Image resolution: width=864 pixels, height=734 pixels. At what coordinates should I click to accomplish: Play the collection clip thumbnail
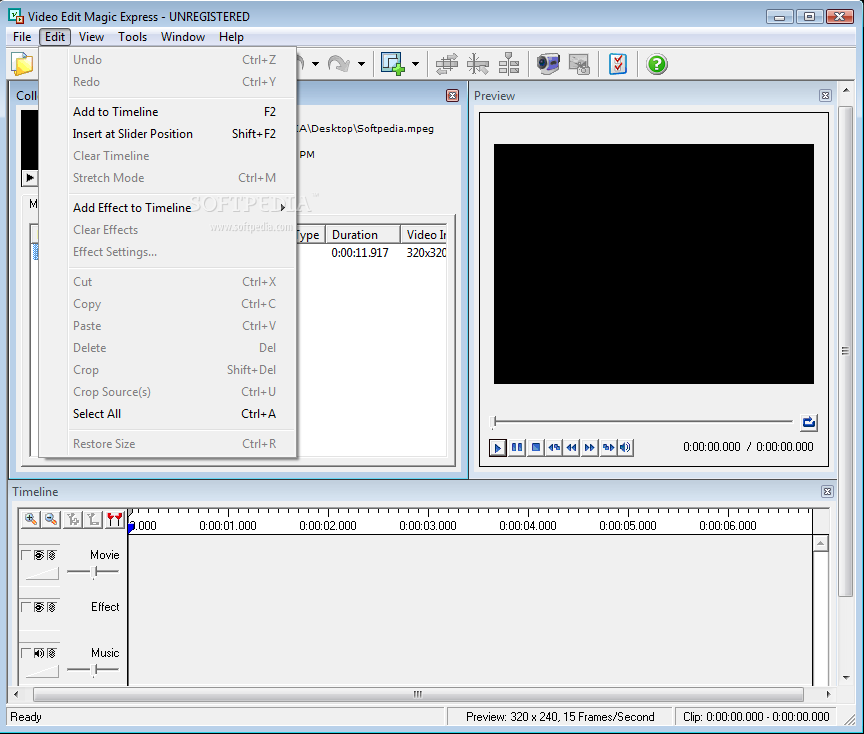(x=30, y=177)
